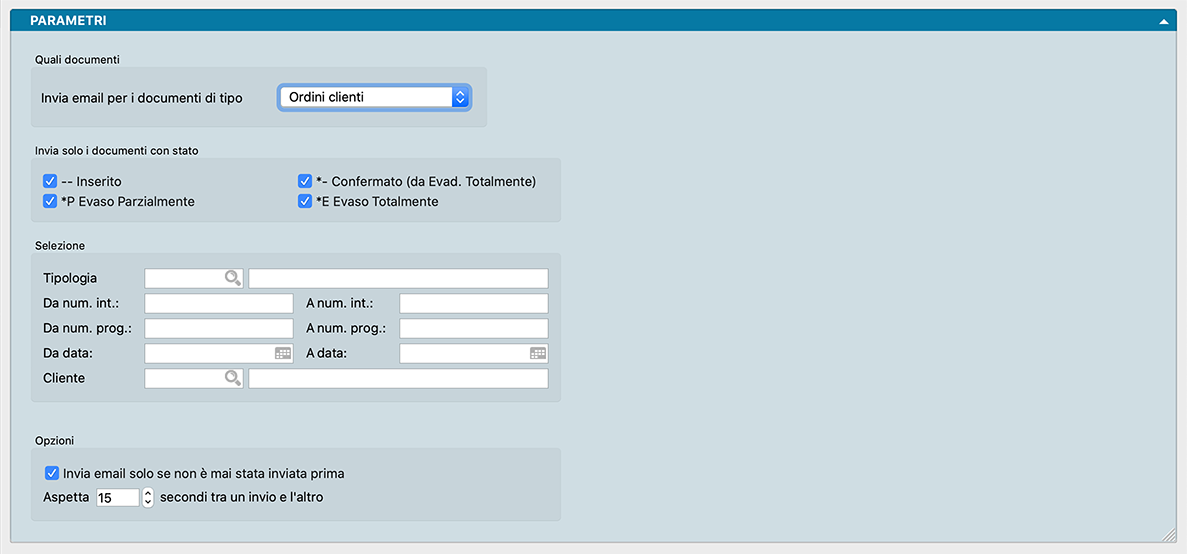The image size is (1187, 554).
Task: Click the seconds stepper arrows
Action: (x=148, y=497)
